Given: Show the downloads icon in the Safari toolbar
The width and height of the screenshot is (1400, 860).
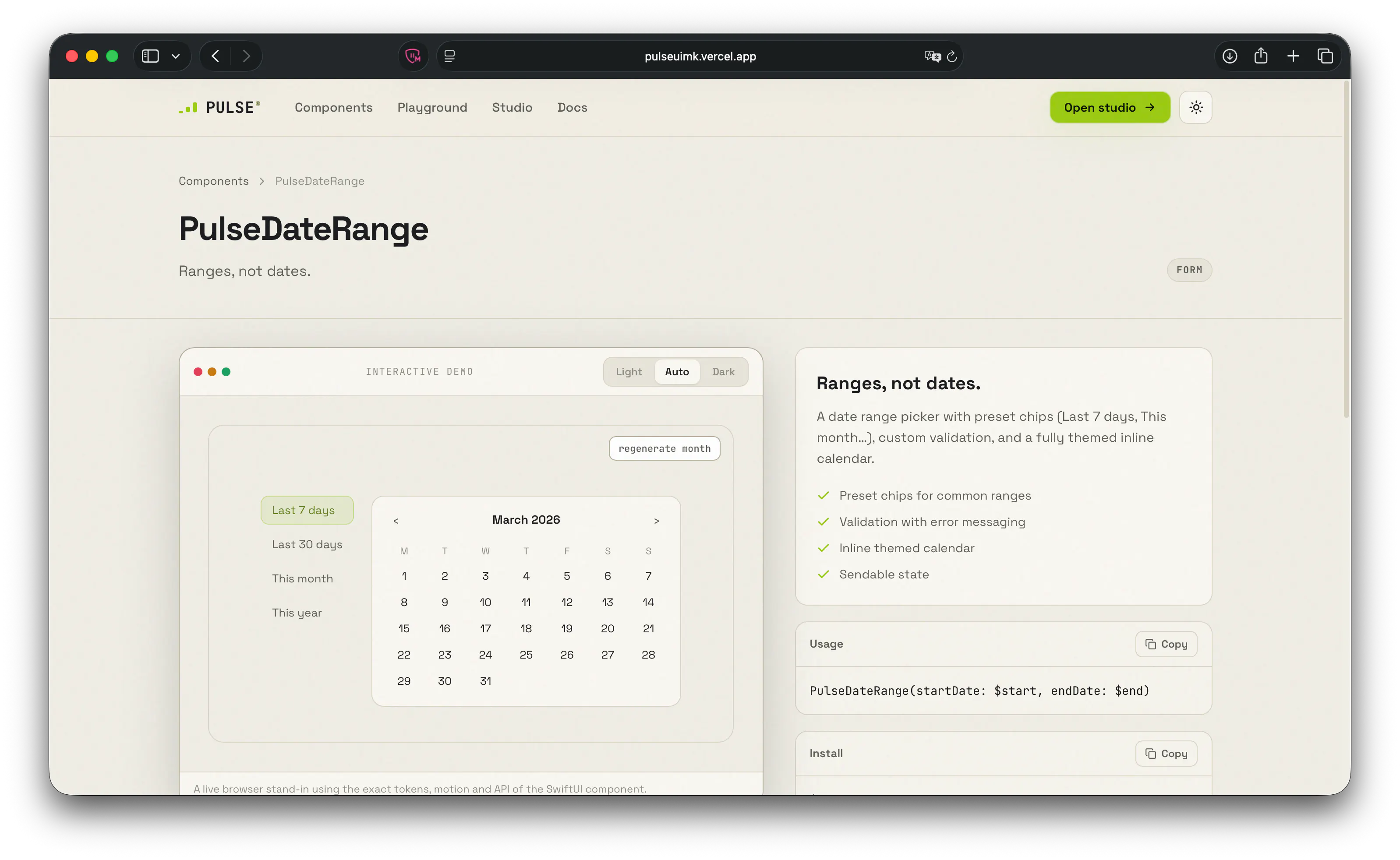Looking at the screenshot, I should (1229, 56).
